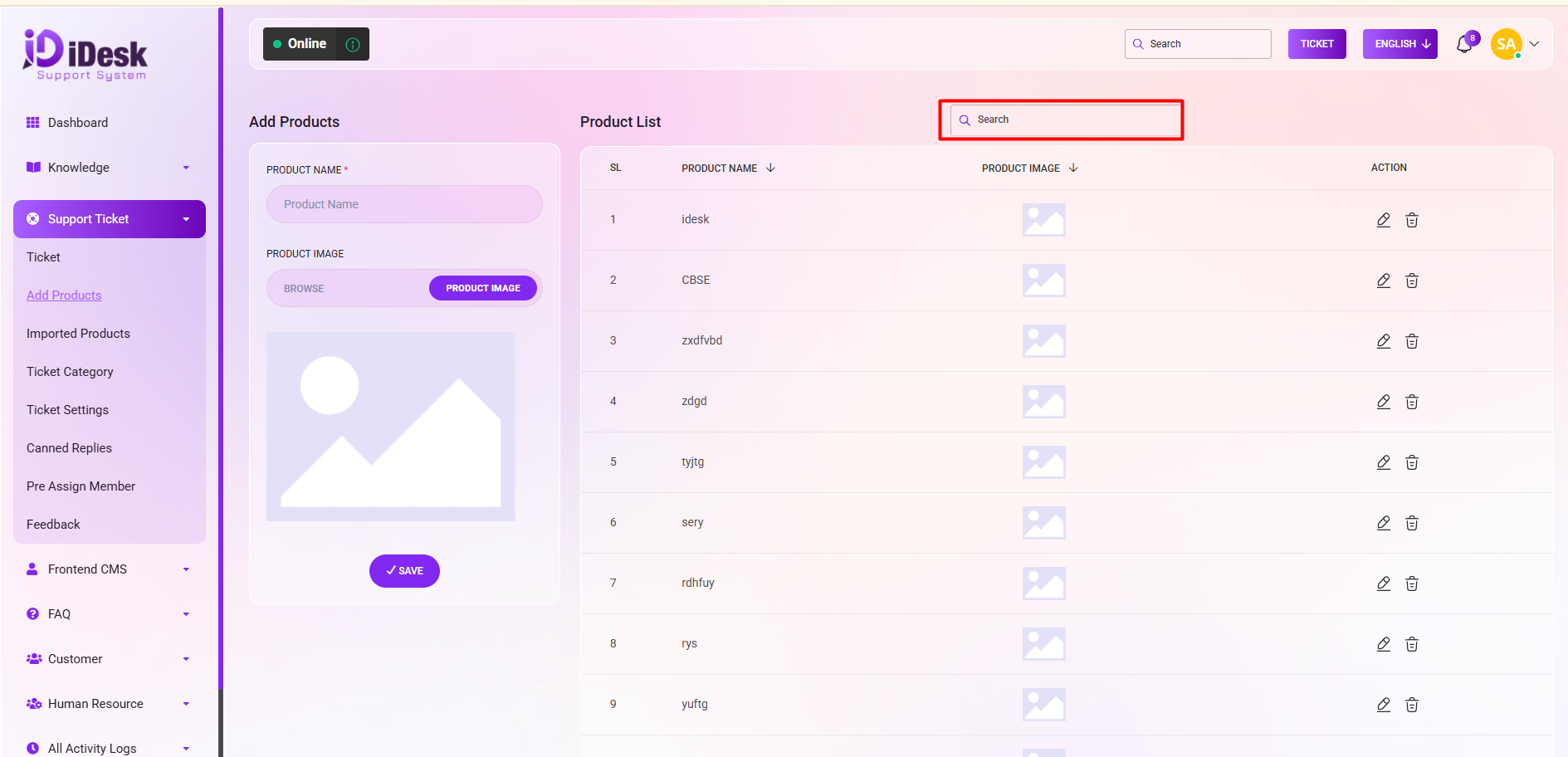Viewport: 1568px width, 757px height.
Task: Toggle the Online status indicator
Action: 300,44
